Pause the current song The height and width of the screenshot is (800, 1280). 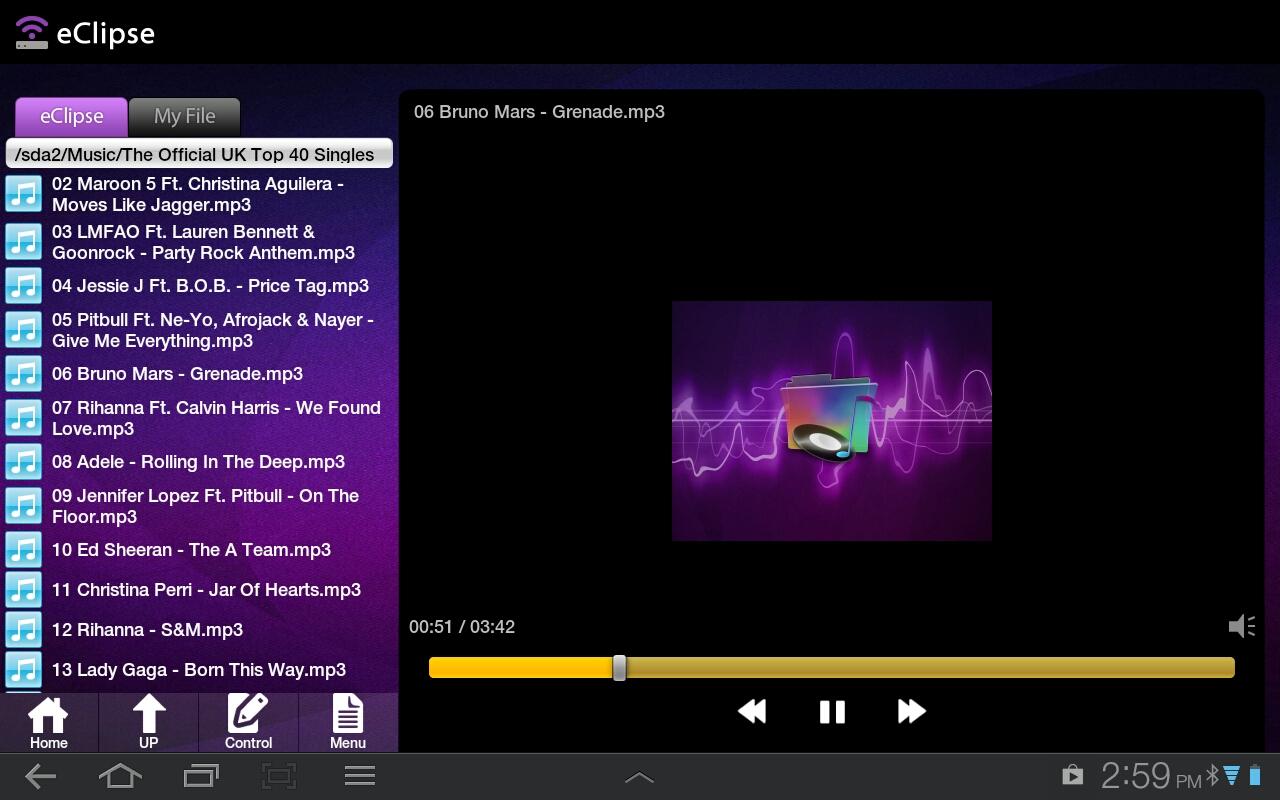[832, 711]
